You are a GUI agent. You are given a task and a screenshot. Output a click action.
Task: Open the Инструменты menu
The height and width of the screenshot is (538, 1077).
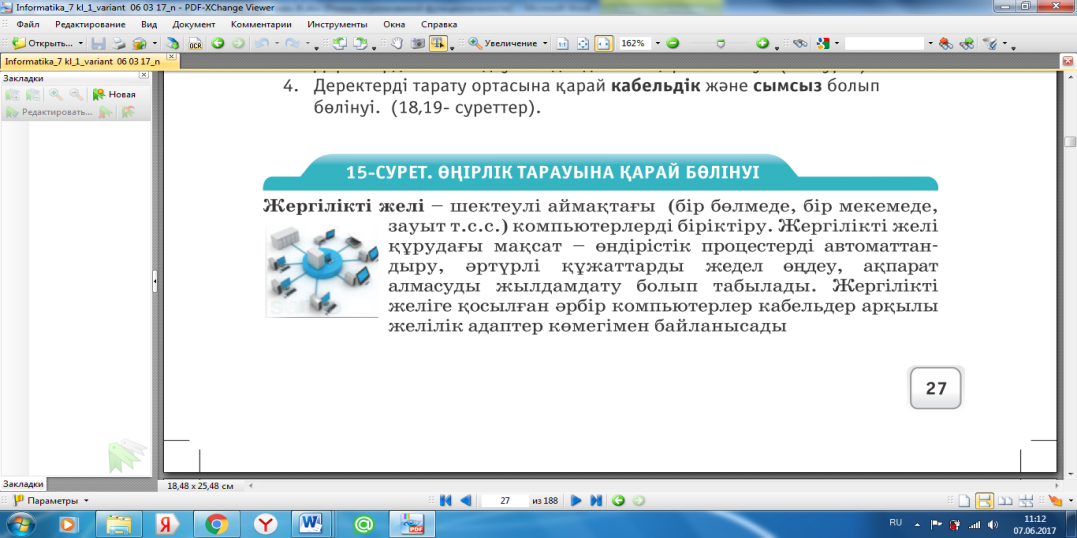tap(337, 24)
